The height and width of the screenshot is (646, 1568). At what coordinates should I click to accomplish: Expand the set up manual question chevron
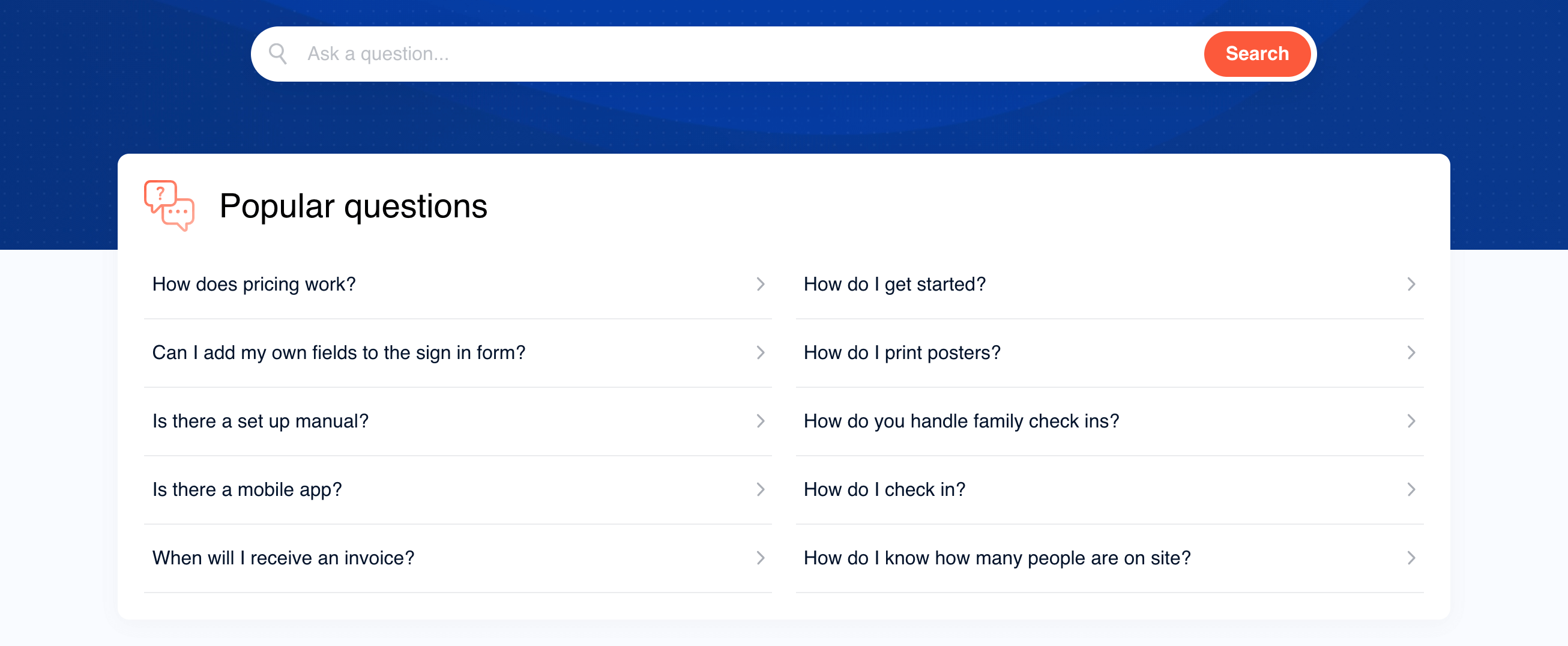760,421
